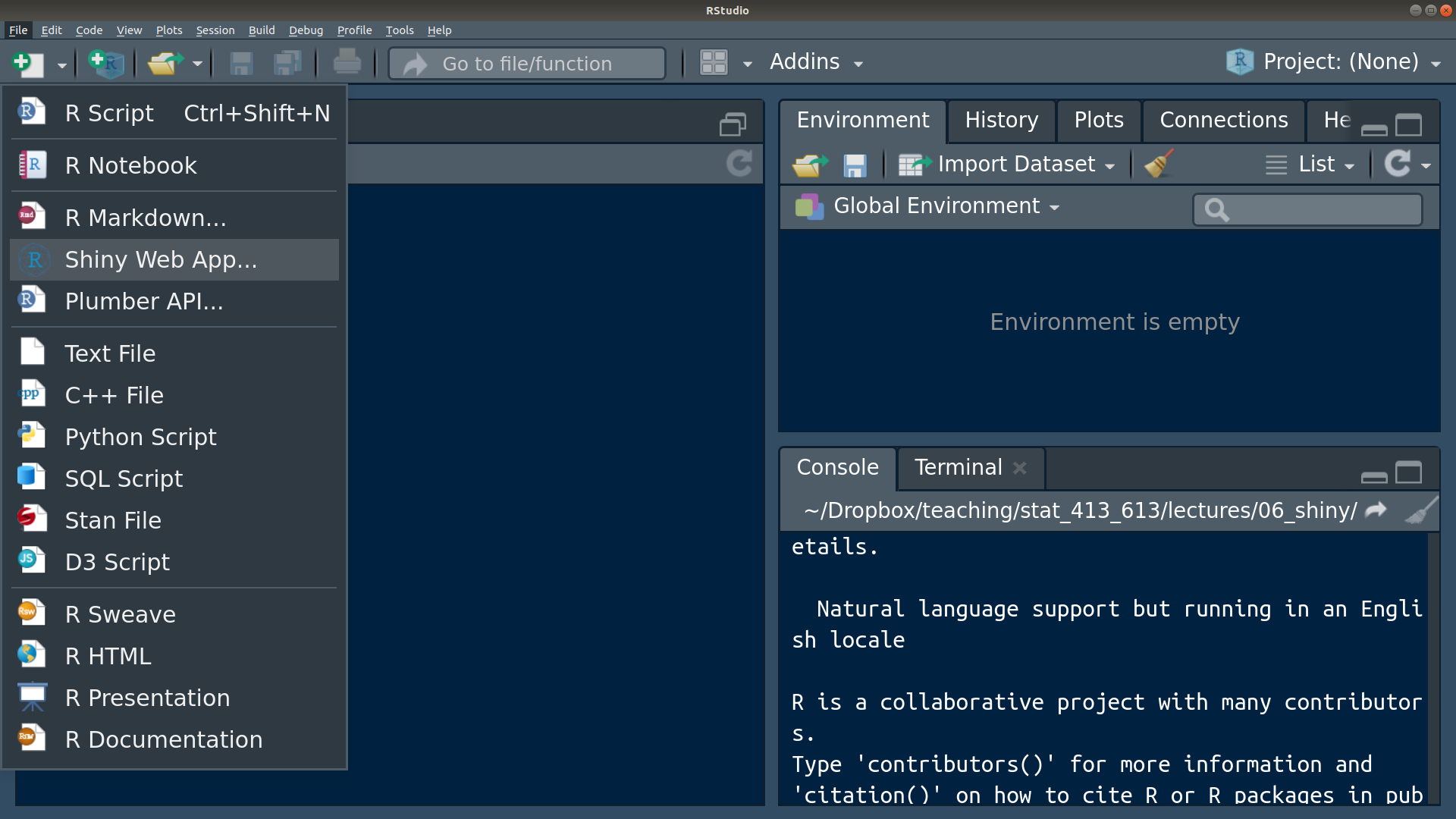
Task: Click the Print toolbar icon
Action: pos(347,62)
